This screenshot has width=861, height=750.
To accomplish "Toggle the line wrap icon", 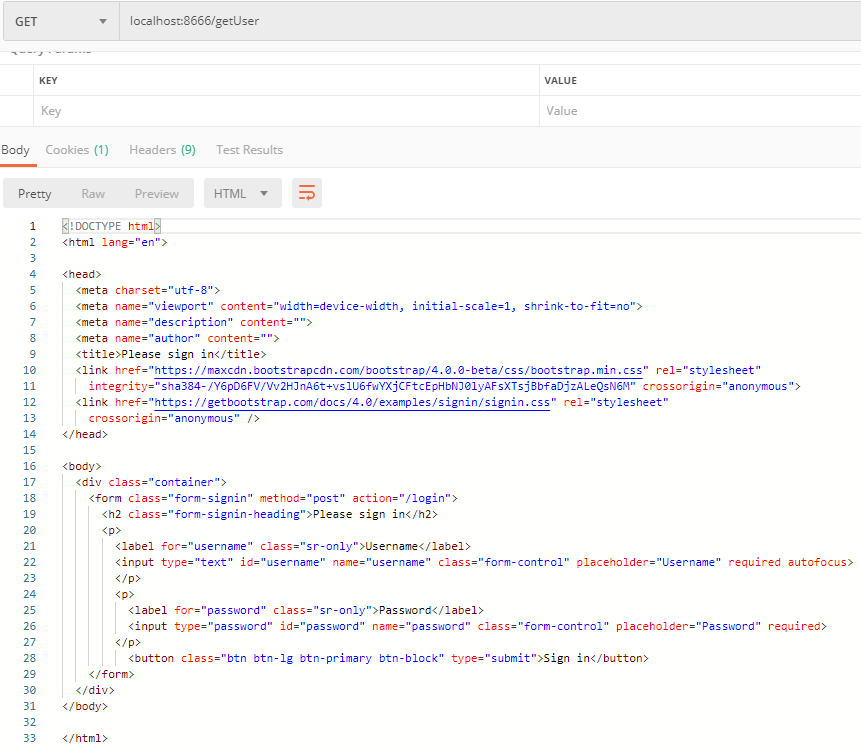I will click(307, 194).
